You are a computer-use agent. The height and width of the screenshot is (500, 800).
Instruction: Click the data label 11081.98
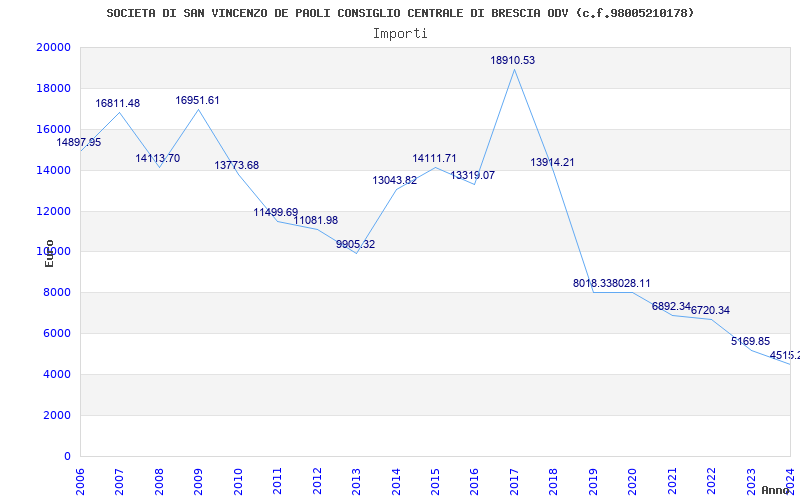point(315,220)
